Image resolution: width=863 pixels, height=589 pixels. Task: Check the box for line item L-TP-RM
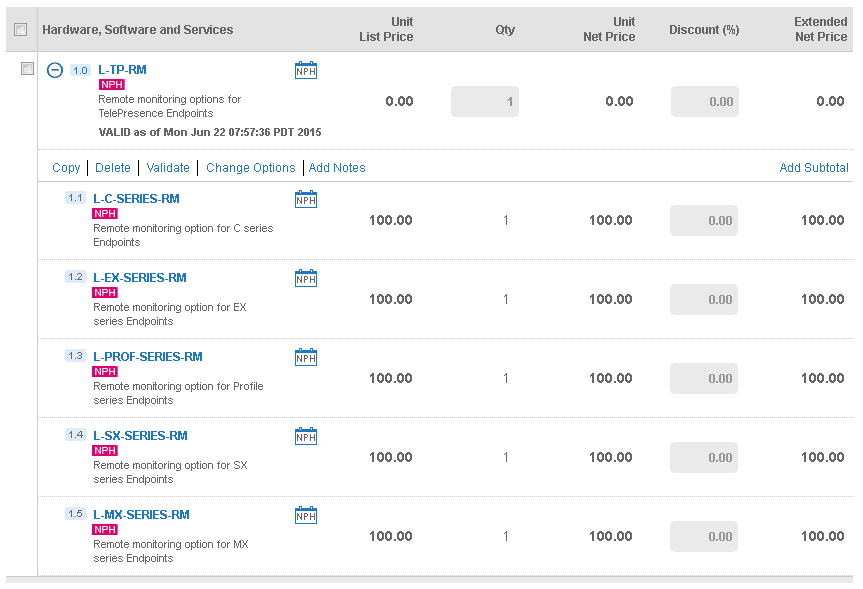pos(27,69)
